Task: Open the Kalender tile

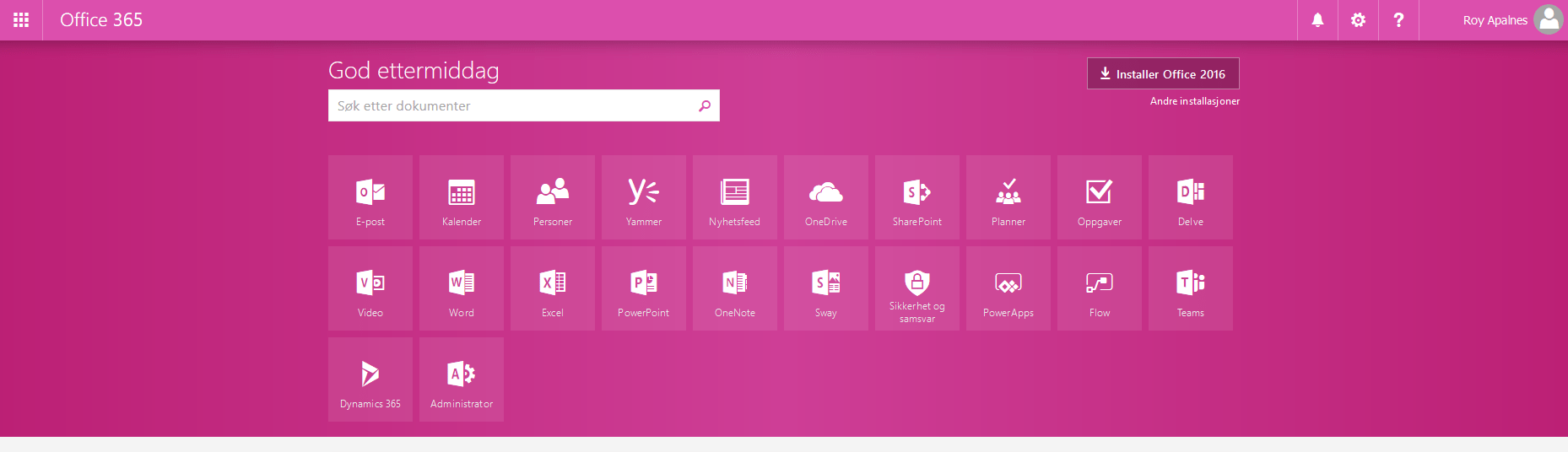Action: pyautogui.click(x=462, y=197)
